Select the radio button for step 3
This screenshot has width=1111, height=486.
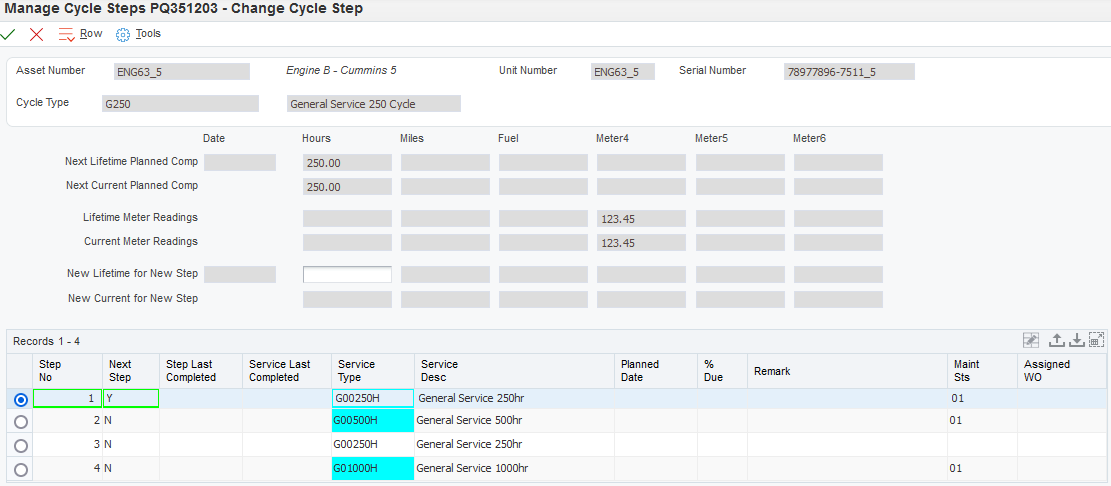pyautogui.click(x=21, y=445)
